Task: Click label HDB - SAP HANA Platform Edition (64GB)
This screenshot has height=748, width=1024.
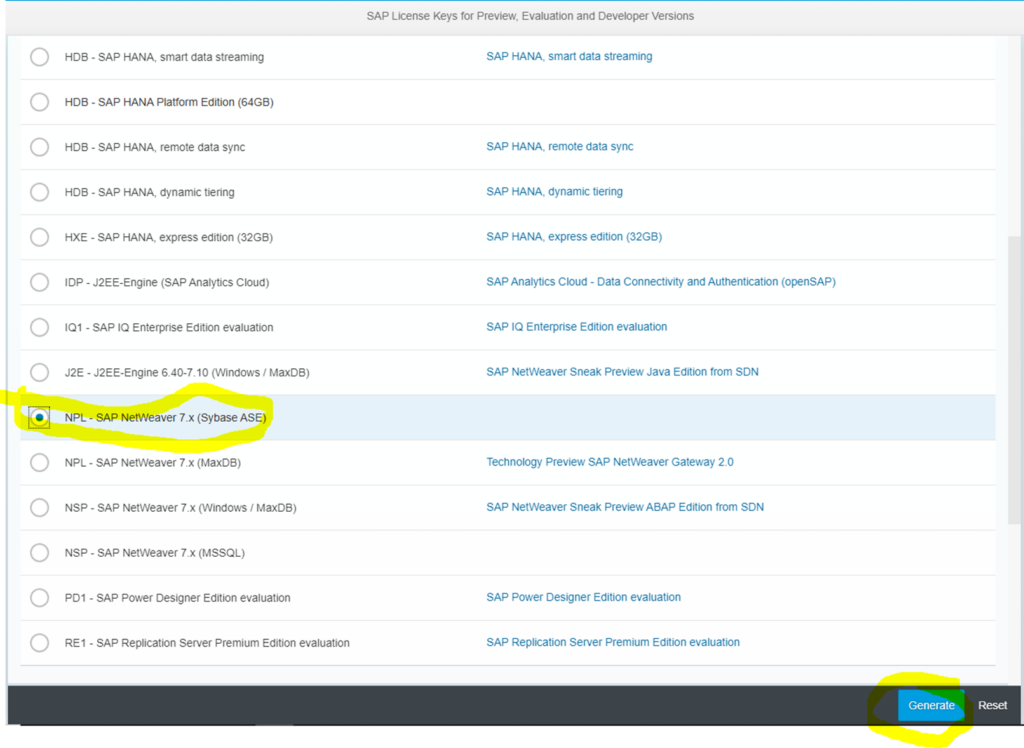Action: click(x=169, y=103)
